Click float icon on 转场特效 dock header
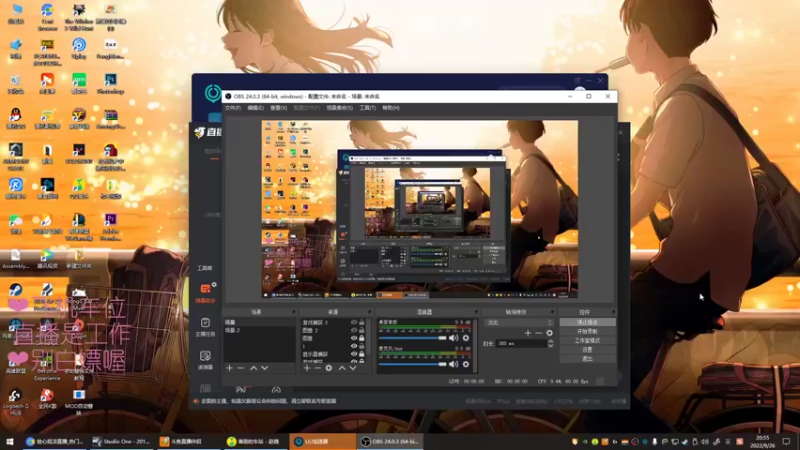This screenshot has height=450, width=800. pos(552,312)
